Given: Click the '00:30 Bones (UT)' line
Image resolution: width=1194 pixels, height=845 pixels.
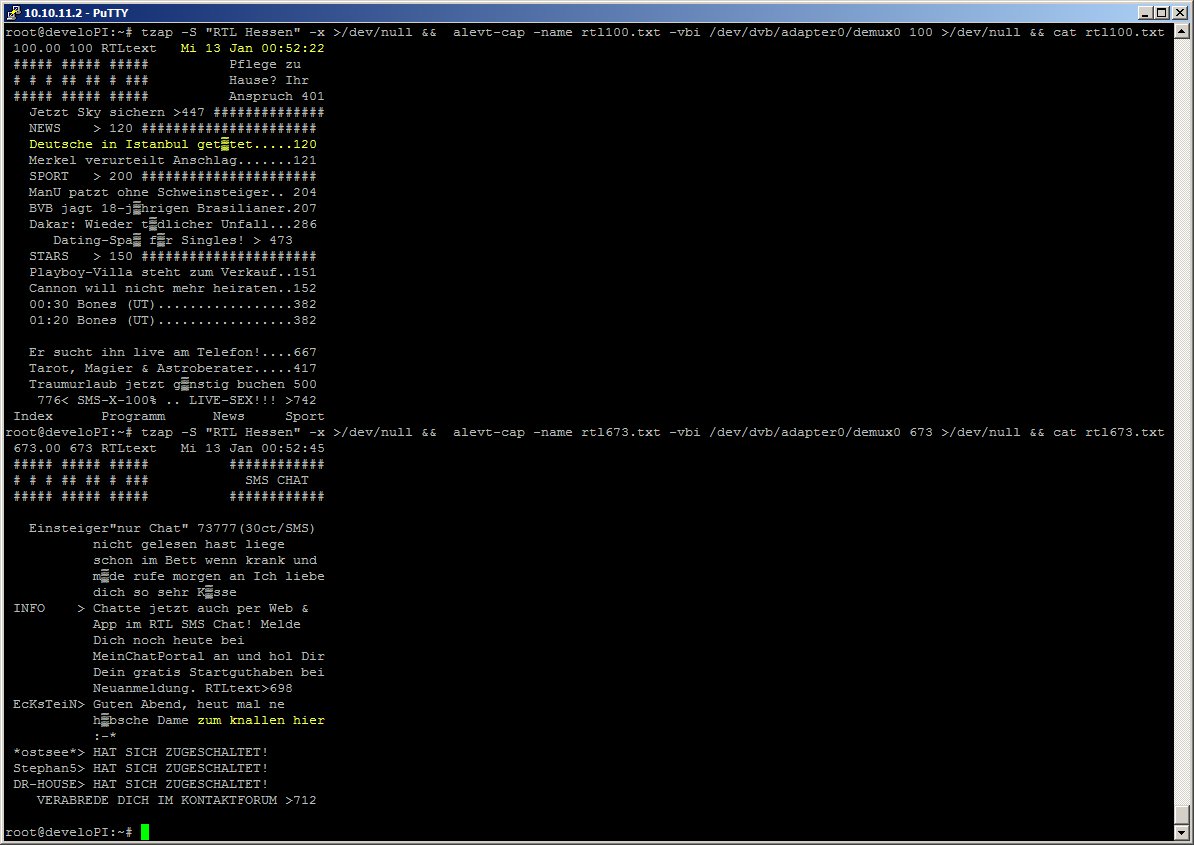Looking at the screenshot, I should pyautogui.click(x=173, y=304).
